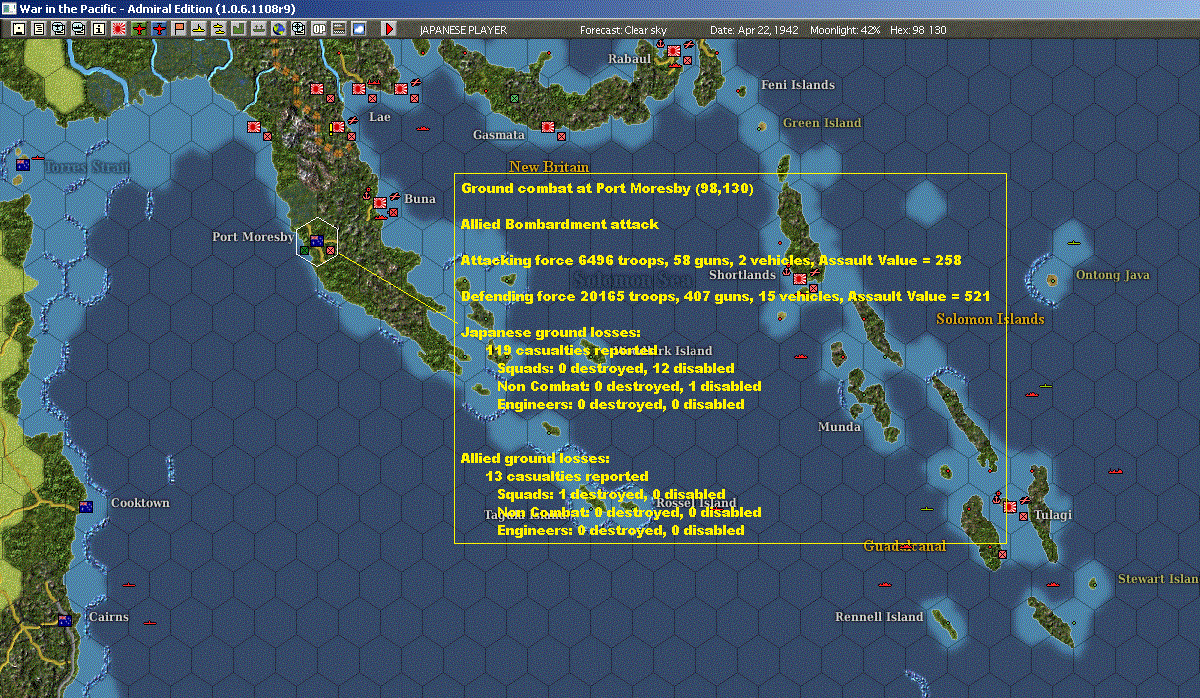Click the red play arrow end turn icon
The width and height of the screenshot is (1200, 698).
389,29
